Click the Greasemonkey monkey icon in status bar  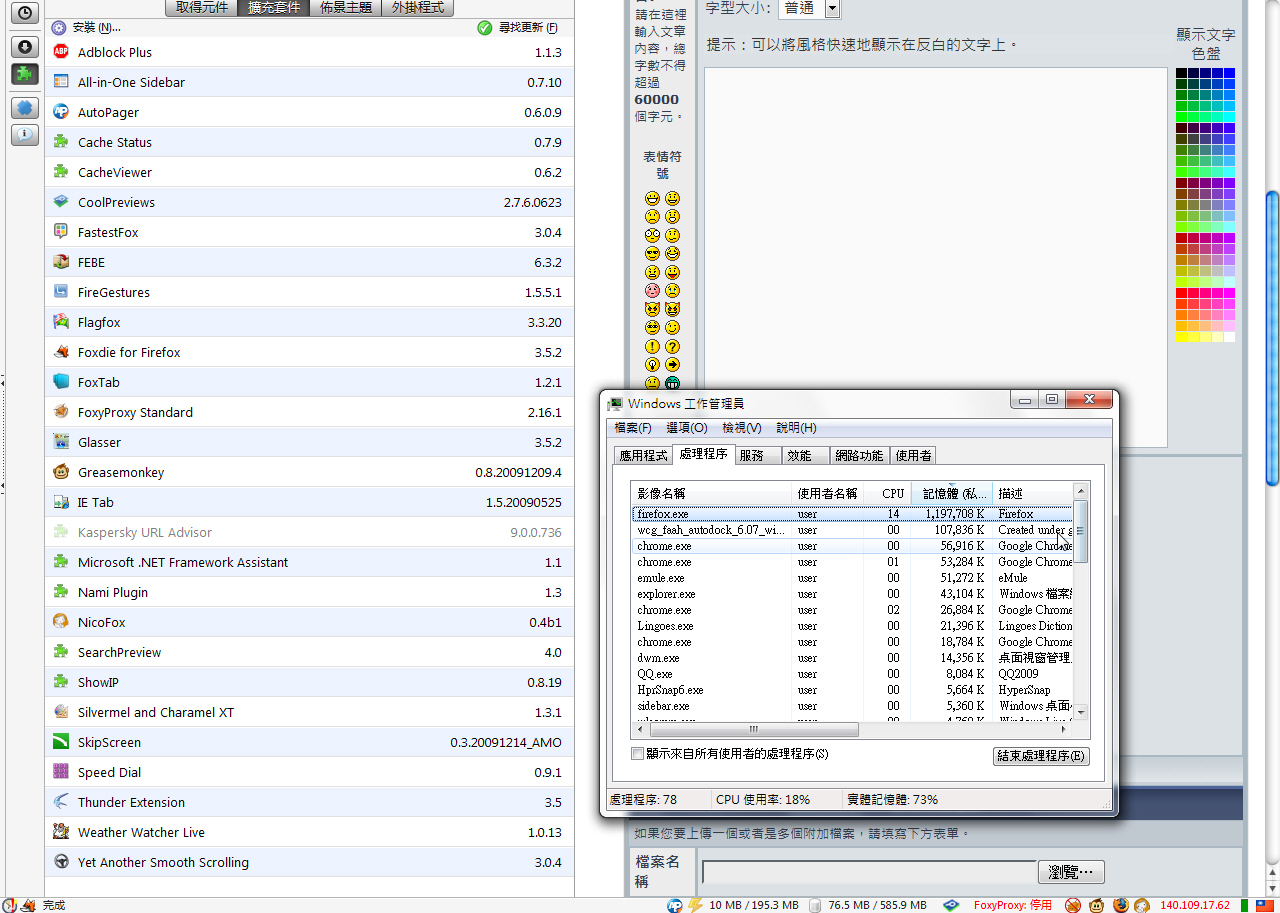coord(1097,905)
